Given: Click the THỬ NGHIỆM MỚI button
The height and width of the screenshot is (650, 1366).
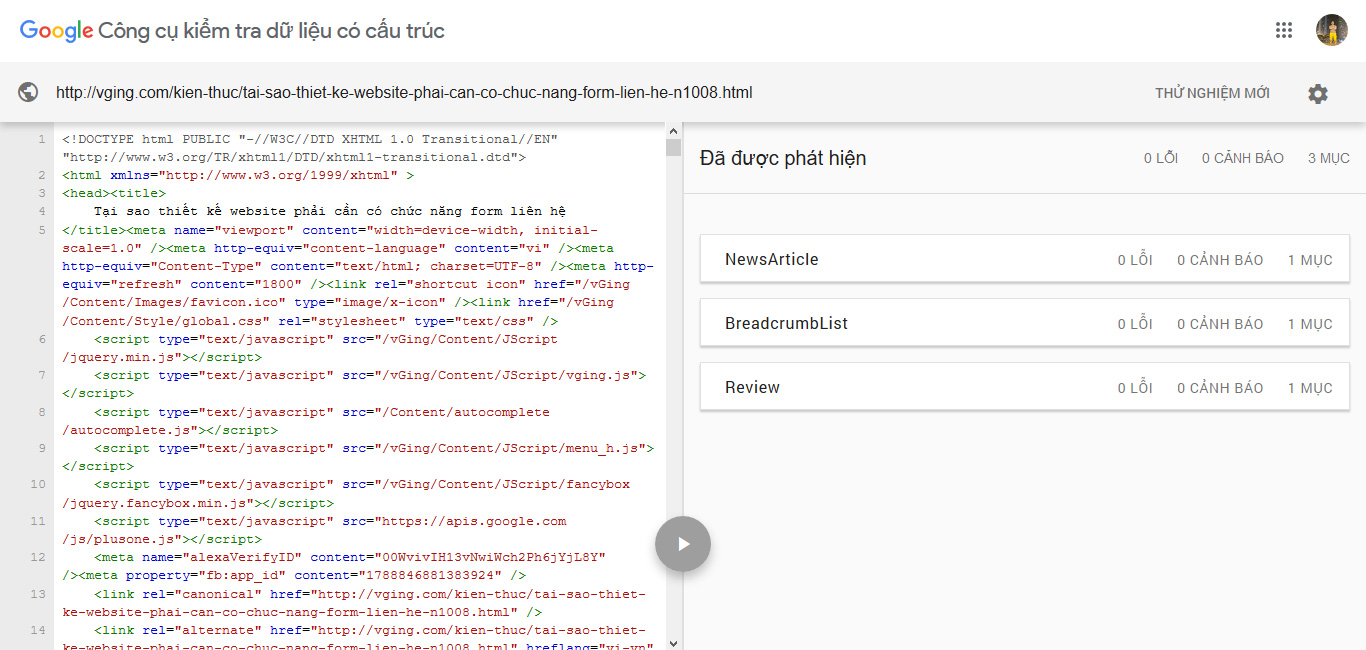Looking at the screenshot, I should [x=1212, y=93].
